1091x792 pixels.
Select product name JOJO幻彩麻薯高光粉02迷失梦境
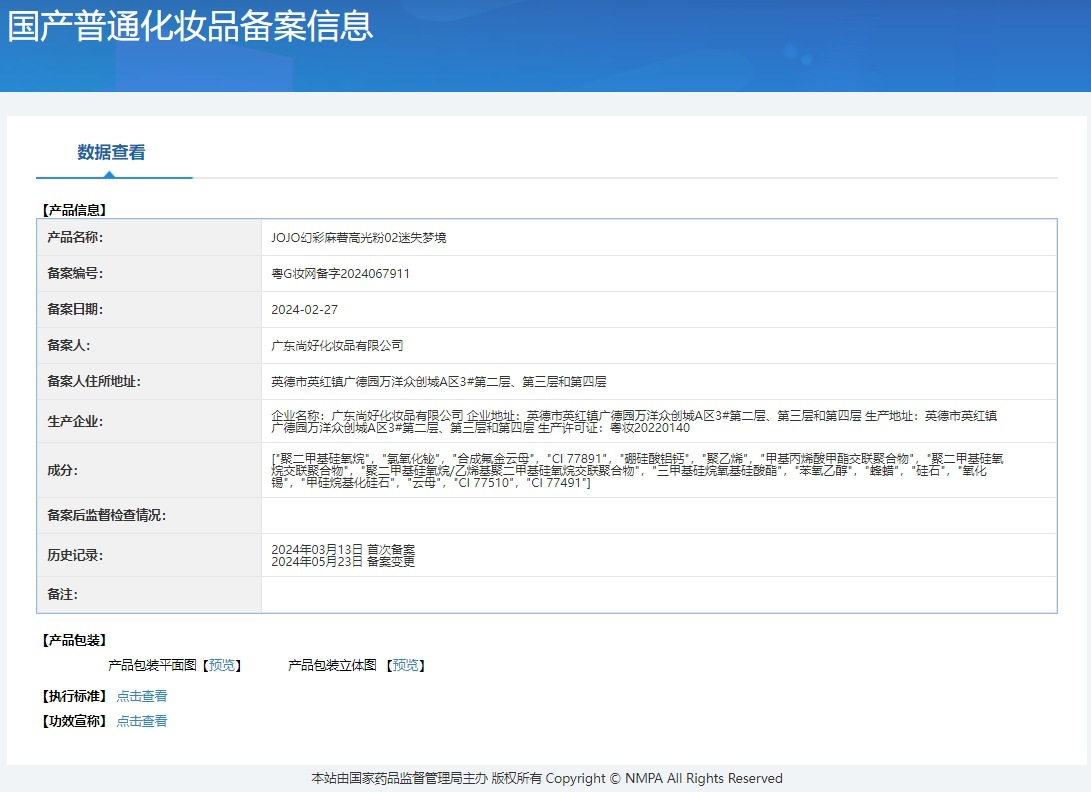358,237
